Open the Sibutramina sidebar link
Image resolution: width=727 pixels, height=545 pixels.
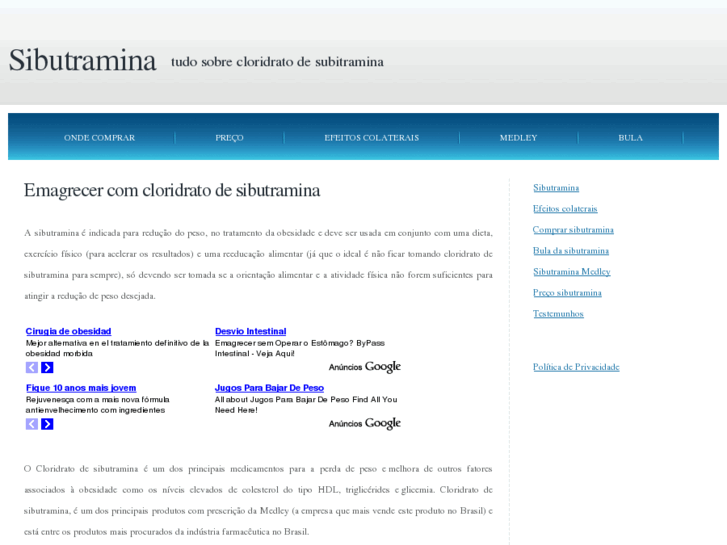pyautogui.click(x=556, y=188)
